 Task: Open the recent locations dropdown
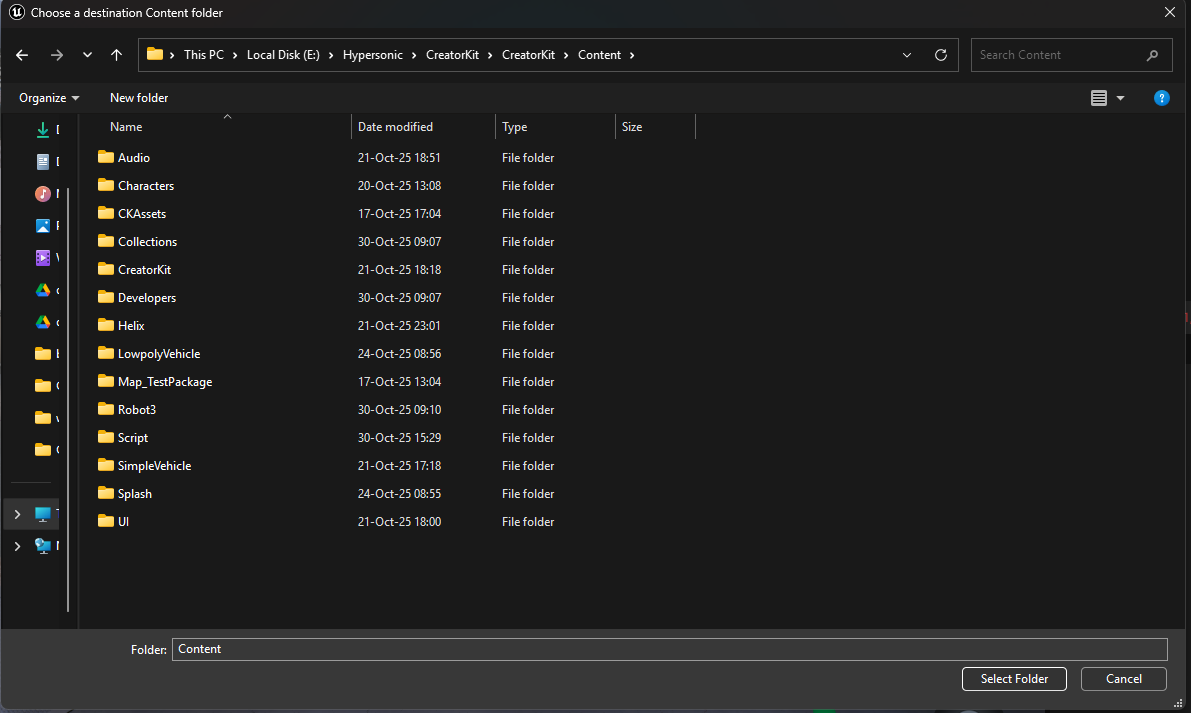[x=87, y=55]
